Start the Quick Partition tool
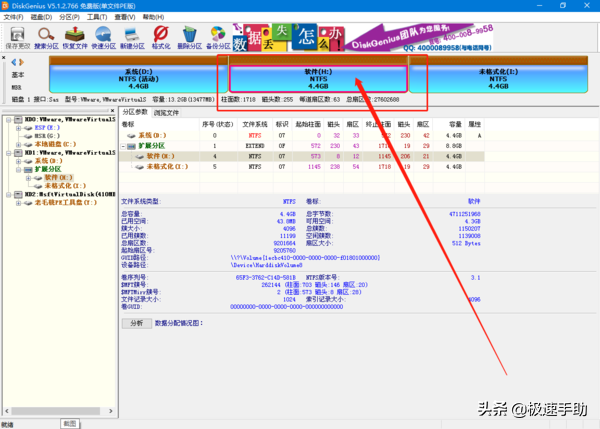 (103, 38)
